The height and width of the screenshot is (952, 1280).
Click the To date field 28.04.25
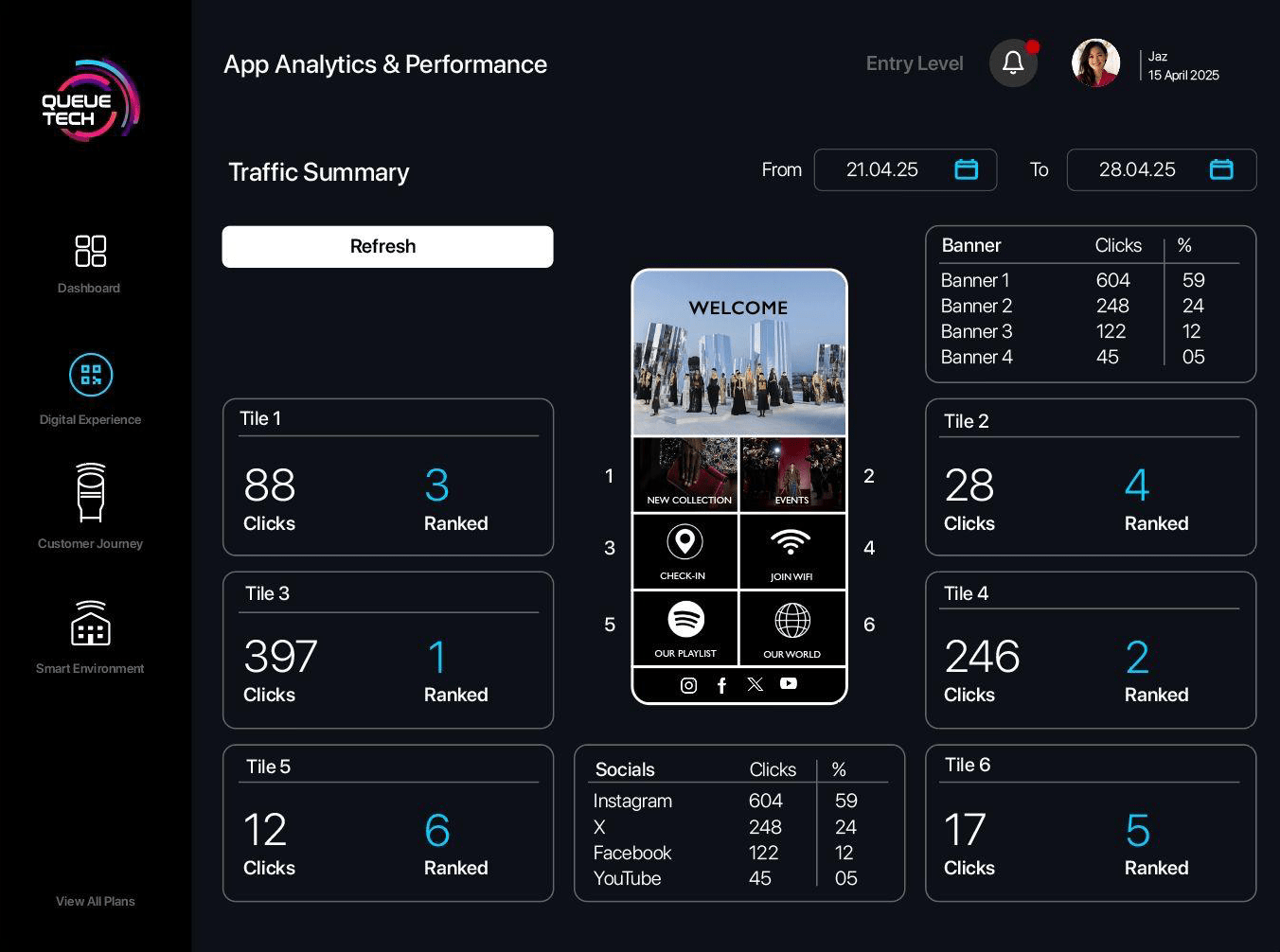click(x=1136, y=170)
